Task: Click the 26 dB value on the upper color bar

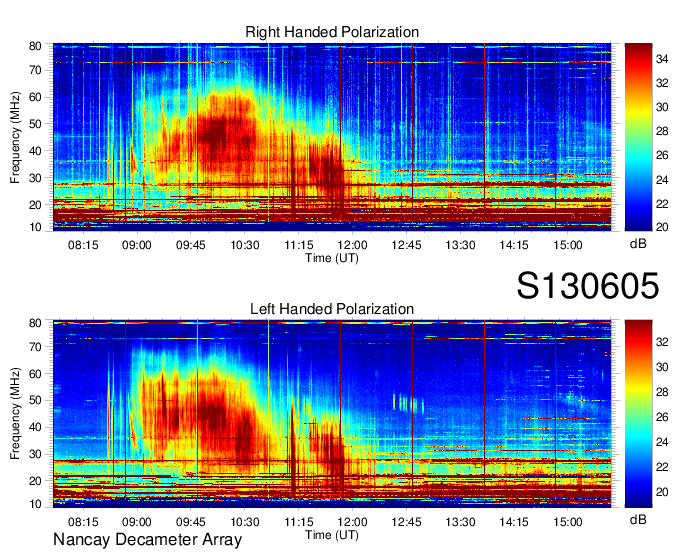Action: [x=662, y=155]
